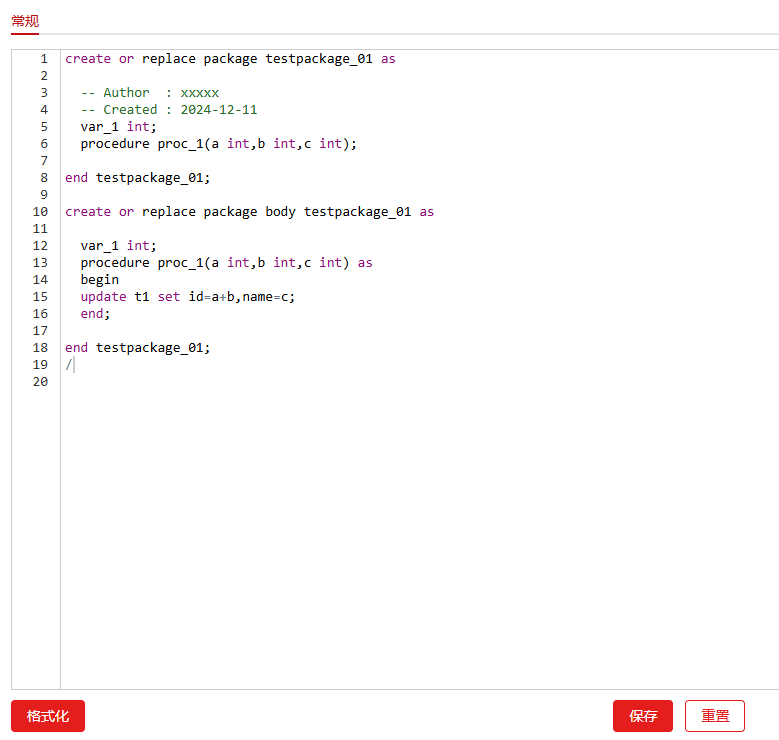
Task: Place cursor after the slash on line 19
Action: [73, 365]
